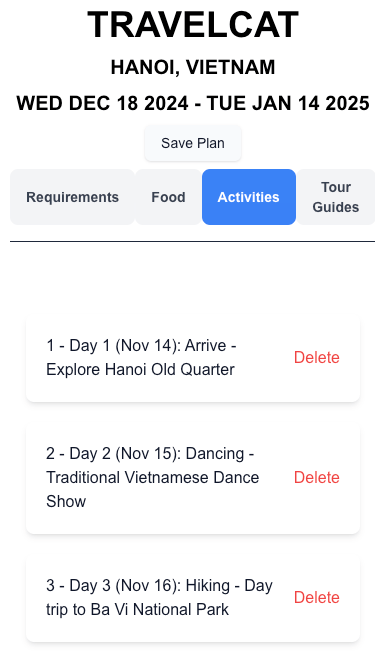Click the divider line below the tabs
This screenshot has width=375, height=658.
click(193, 241)
